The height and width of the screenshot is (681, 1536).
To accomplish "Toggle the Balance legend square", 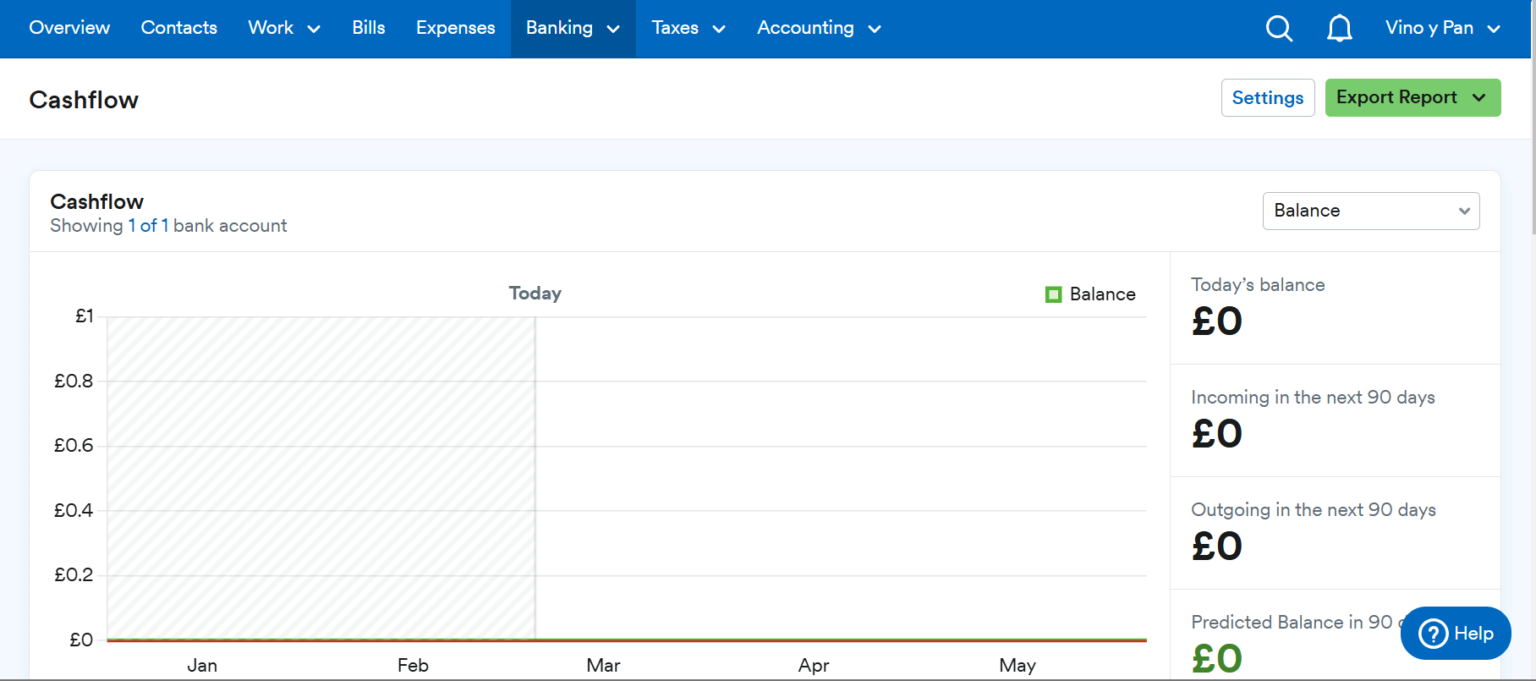I will click(x=1053, y=294).
